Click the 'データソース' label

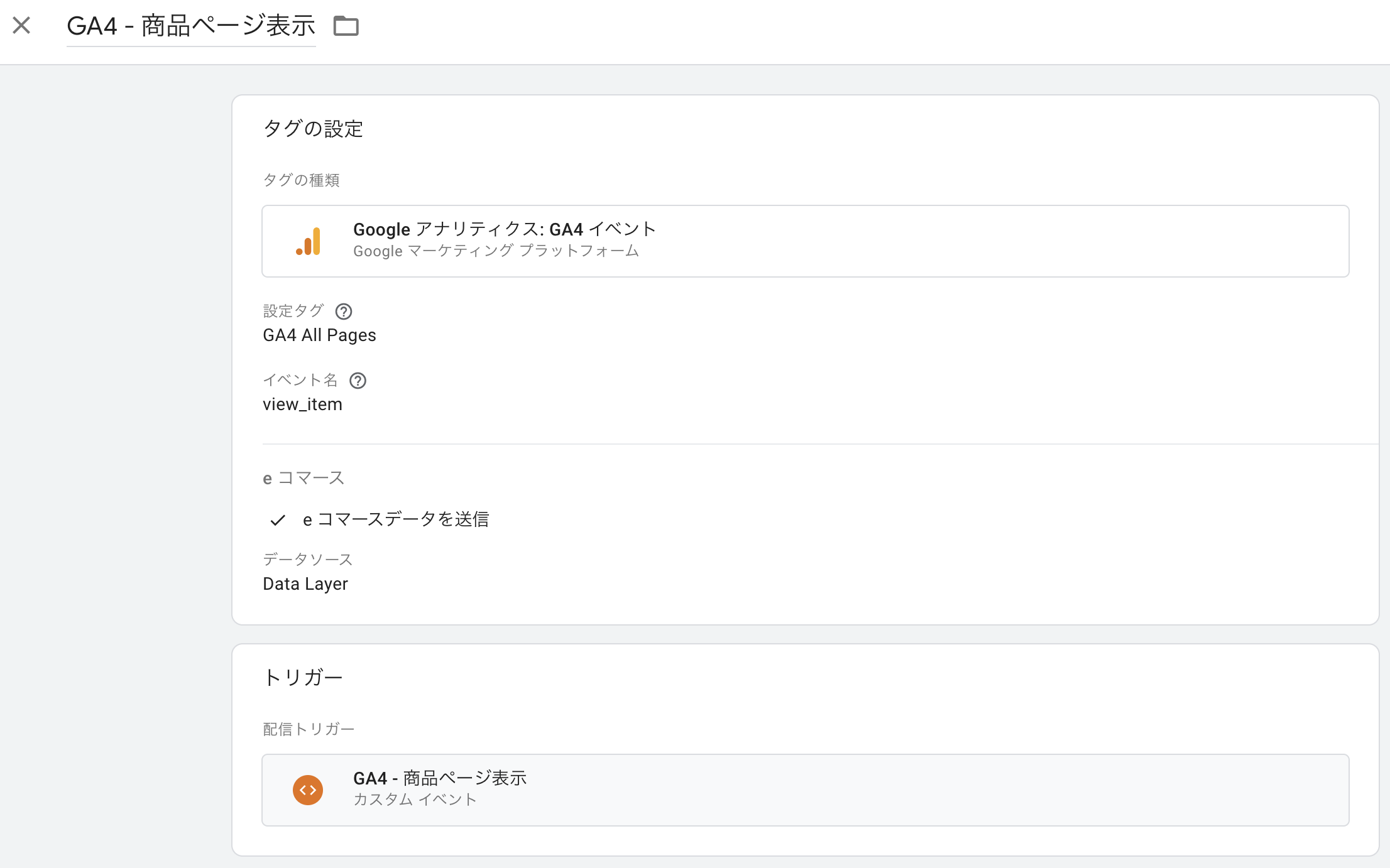307,560
